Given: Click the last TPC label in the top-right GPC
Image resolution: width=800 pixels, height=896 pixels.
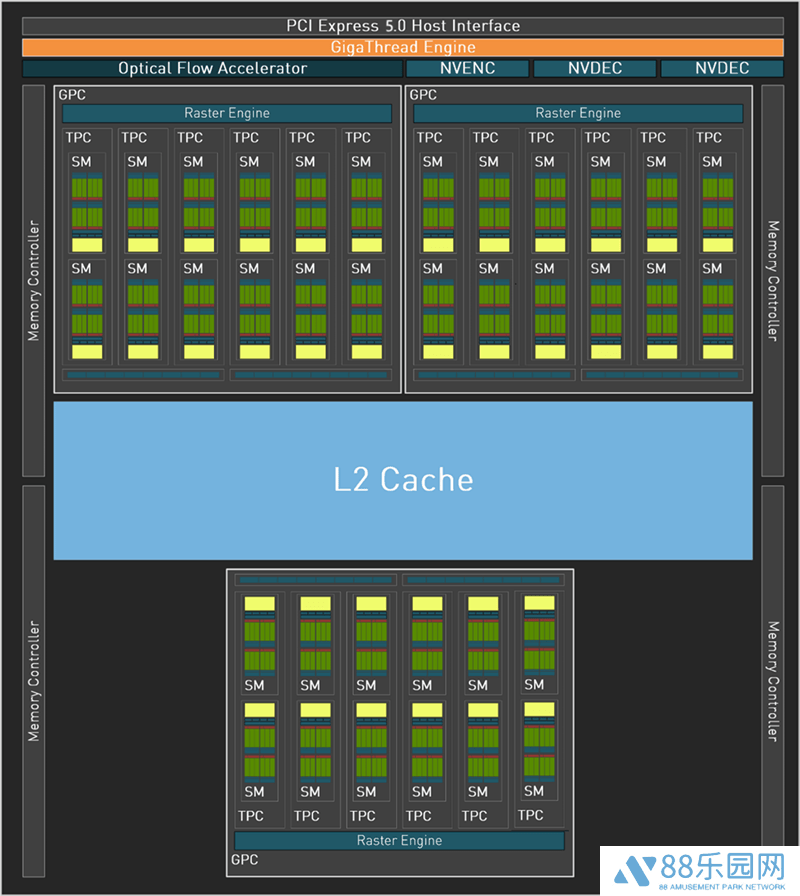Looking at the screenshot, I should [709, 137].
